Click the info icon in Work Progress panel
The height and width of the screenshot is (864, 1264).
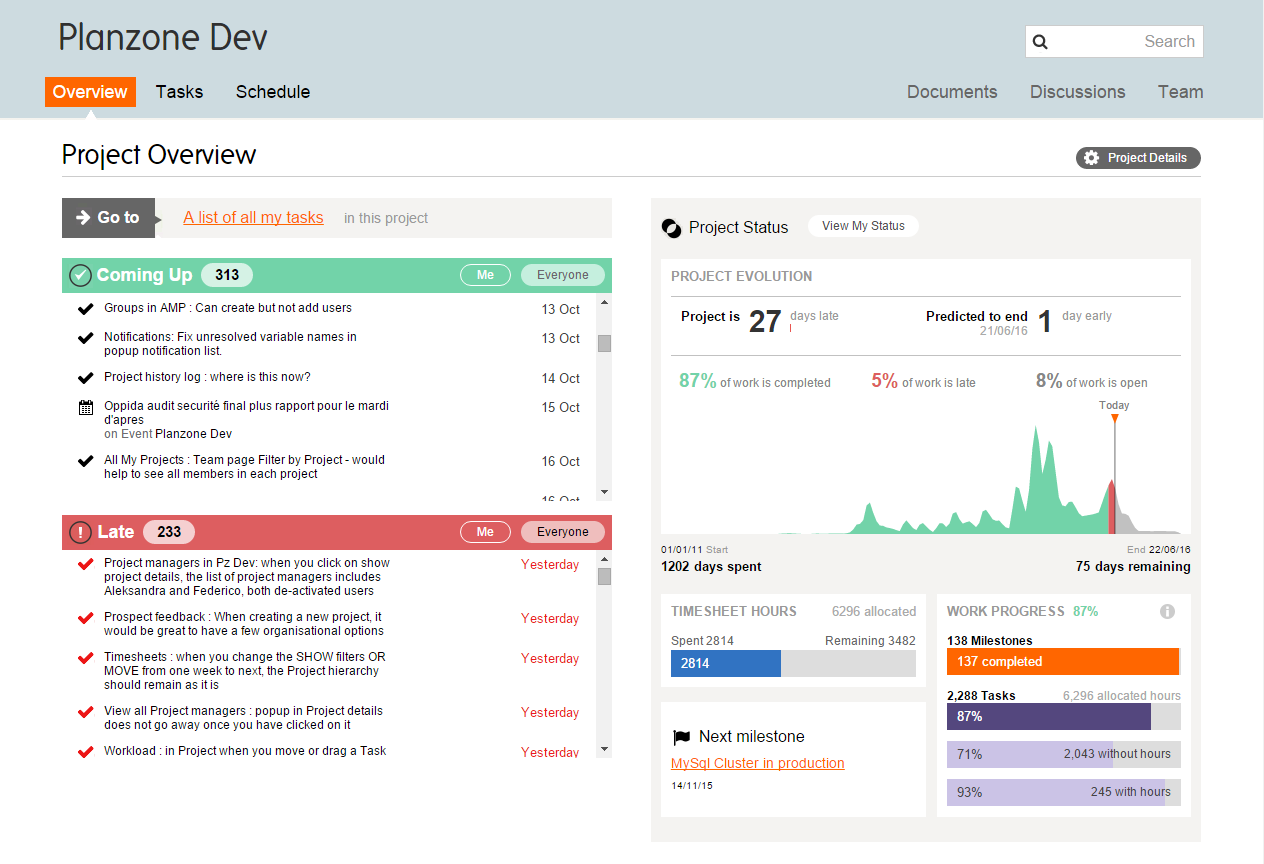[x=1167, y=610]
